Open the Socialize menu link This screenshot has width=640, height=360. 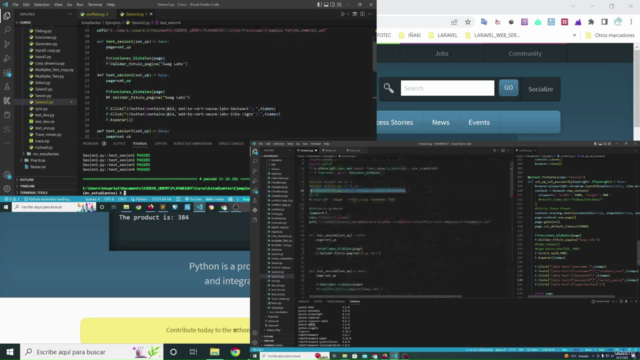540,89
